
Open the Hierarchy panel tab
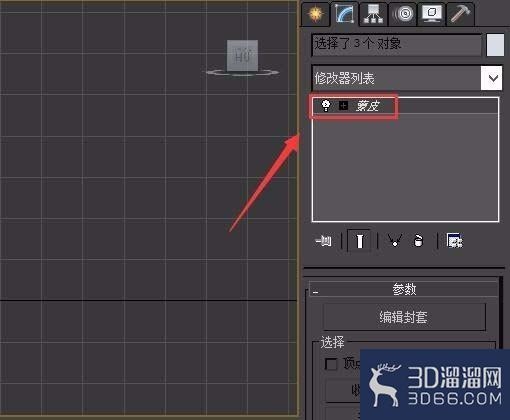[x=373, y=14]
